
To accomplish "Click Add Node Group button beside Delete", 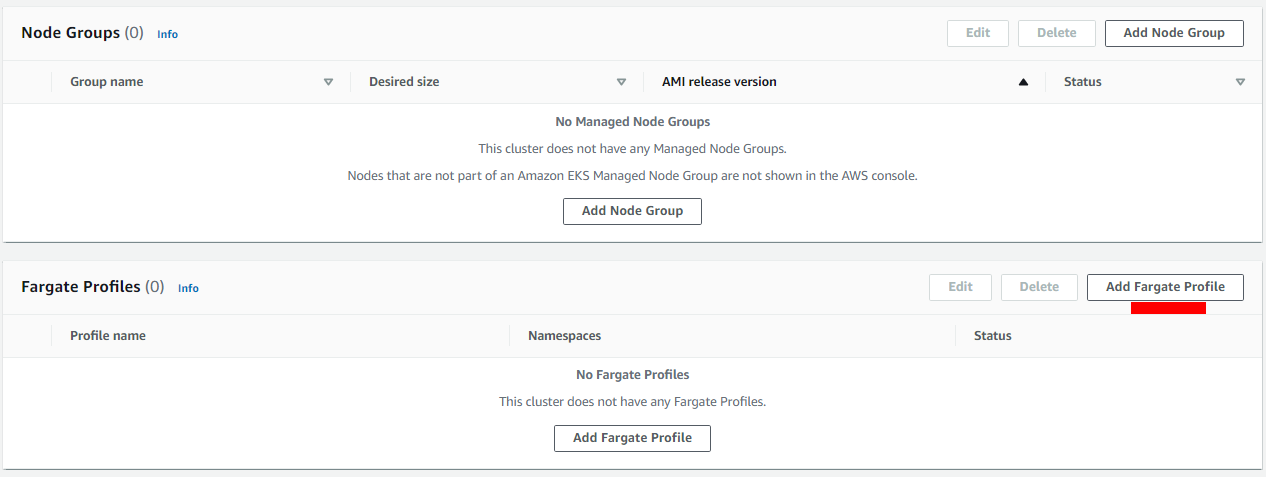I will click(1174, 33).
